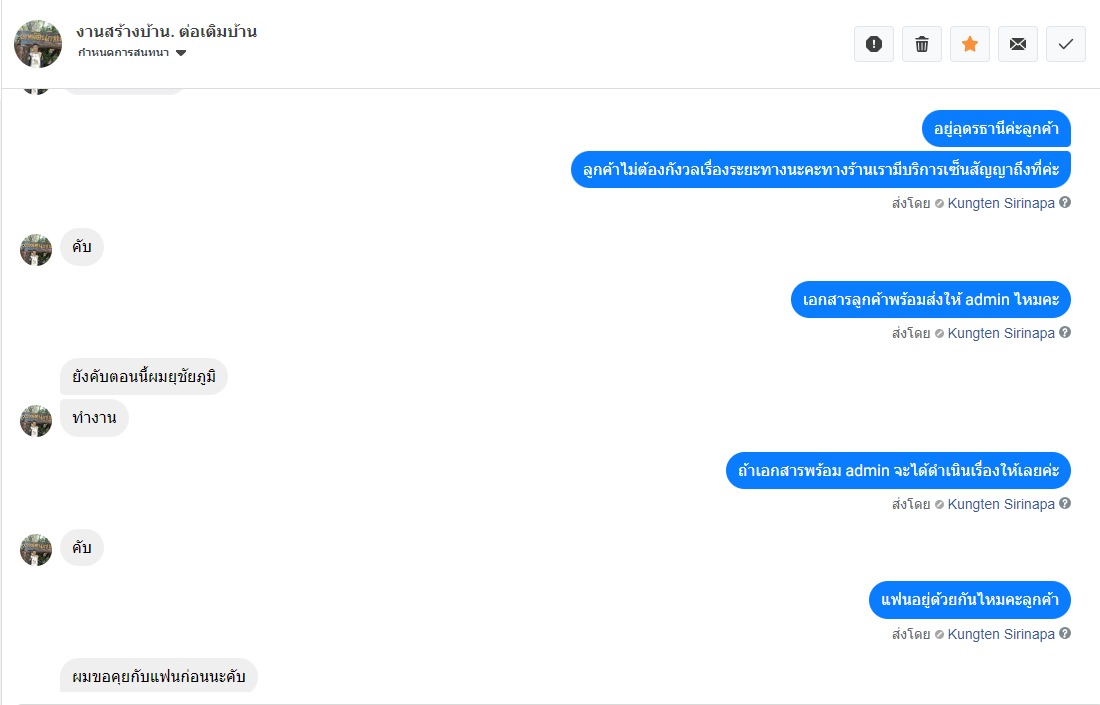Select the ยังคับตอนนี้ผมยุชัยภูมิ message bubble
1100x705 pixels.
[144, 377]
